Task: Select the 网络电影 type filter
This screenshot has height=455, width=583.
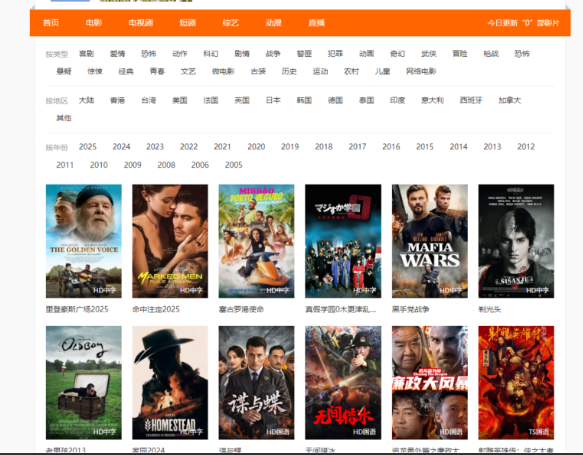Action: 421,71
